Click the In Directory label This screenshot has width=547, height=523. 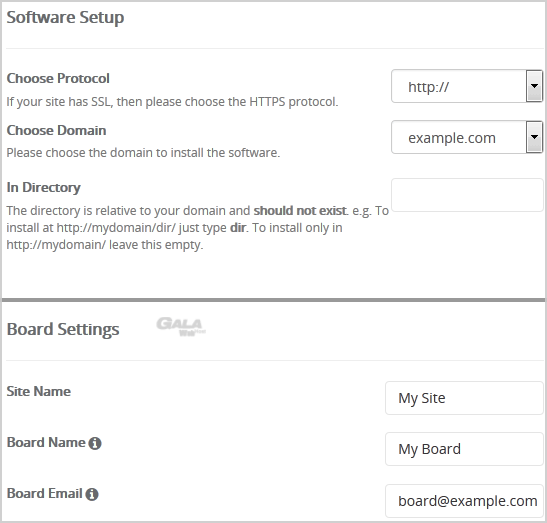(x=44, y=188)
